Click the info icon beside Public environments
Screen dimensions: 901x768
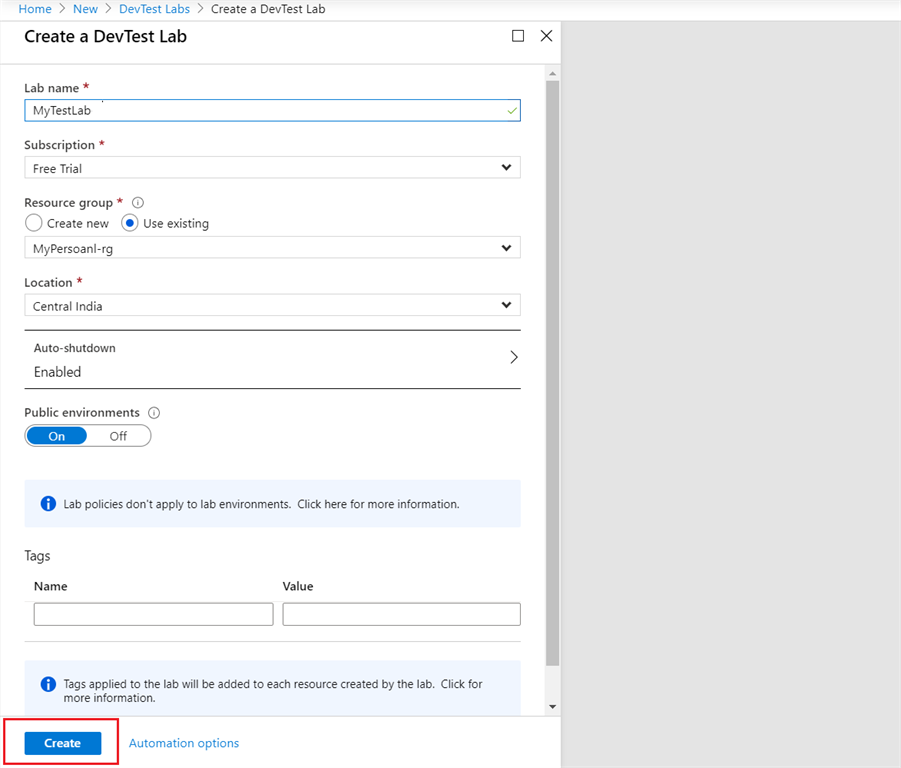154,412
